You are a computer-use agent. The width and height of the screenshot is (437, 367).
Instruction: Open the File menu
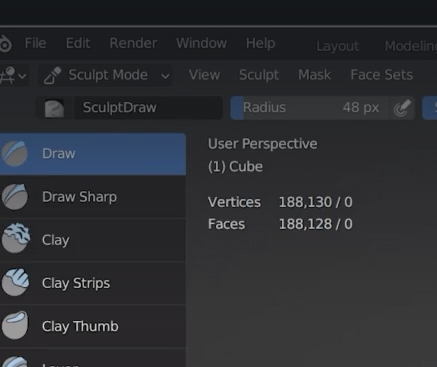(35, 43)
